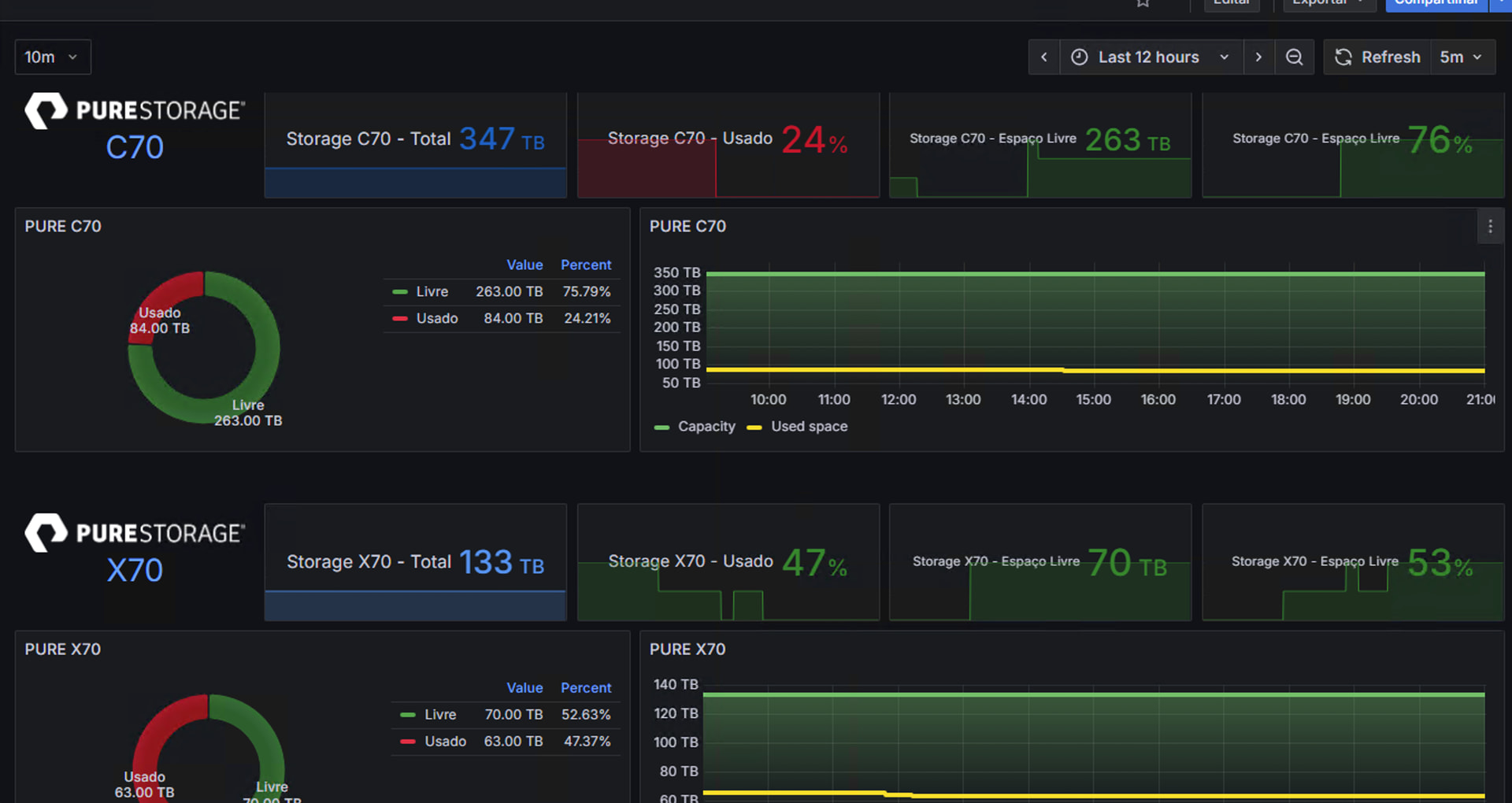The width and height of the screenshot is (1512, 803).
Task: Sort the C70 legend by Value column
Action: point(524,265)
